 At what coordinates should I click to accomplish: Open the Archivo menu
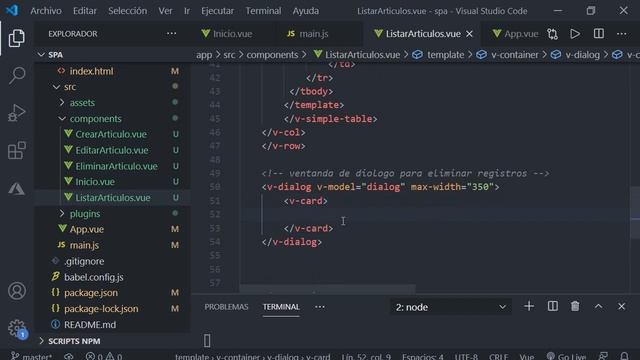pos(46,11)
